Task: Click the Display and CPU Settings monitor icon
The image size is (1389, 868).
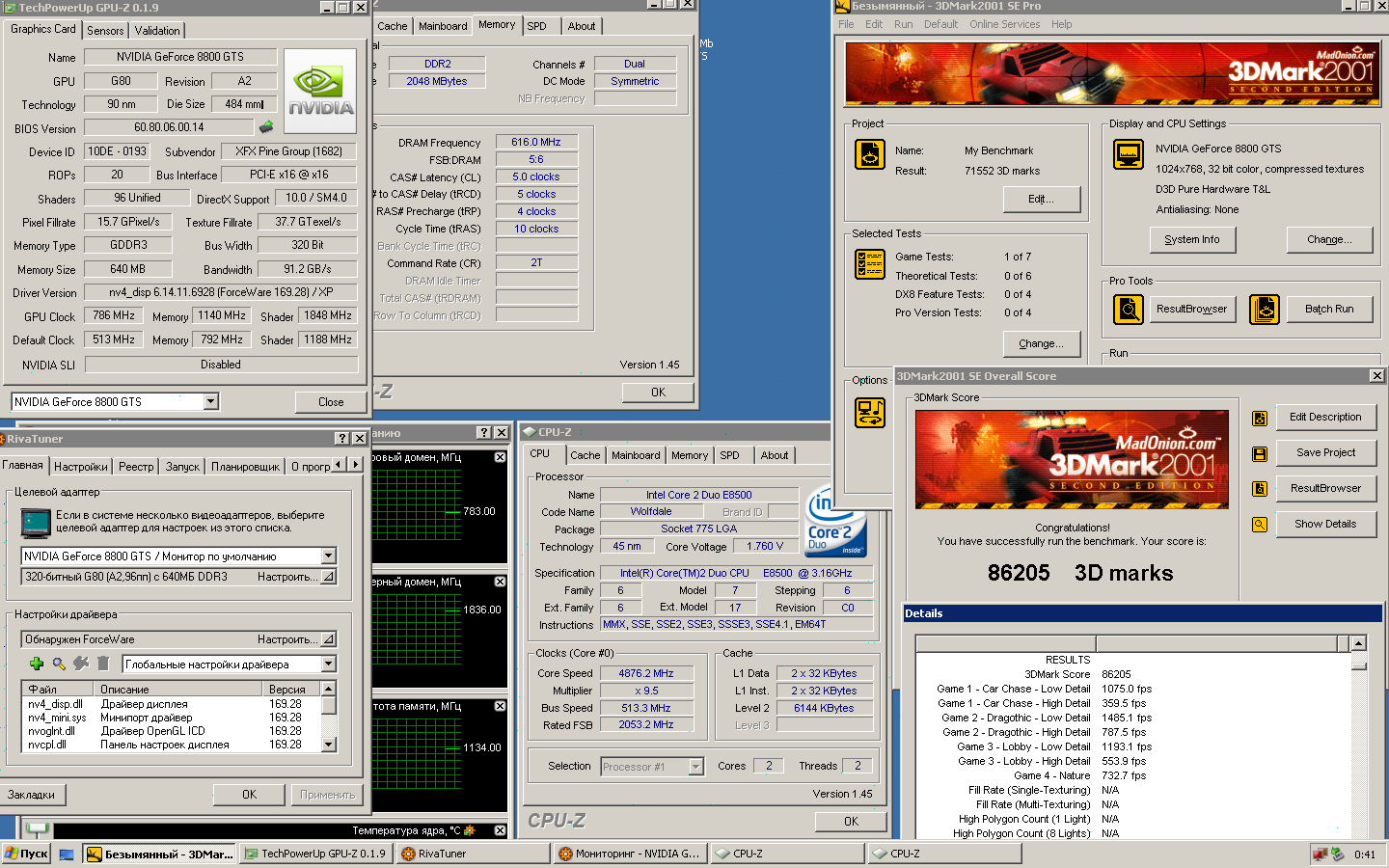Action: 1128,154
